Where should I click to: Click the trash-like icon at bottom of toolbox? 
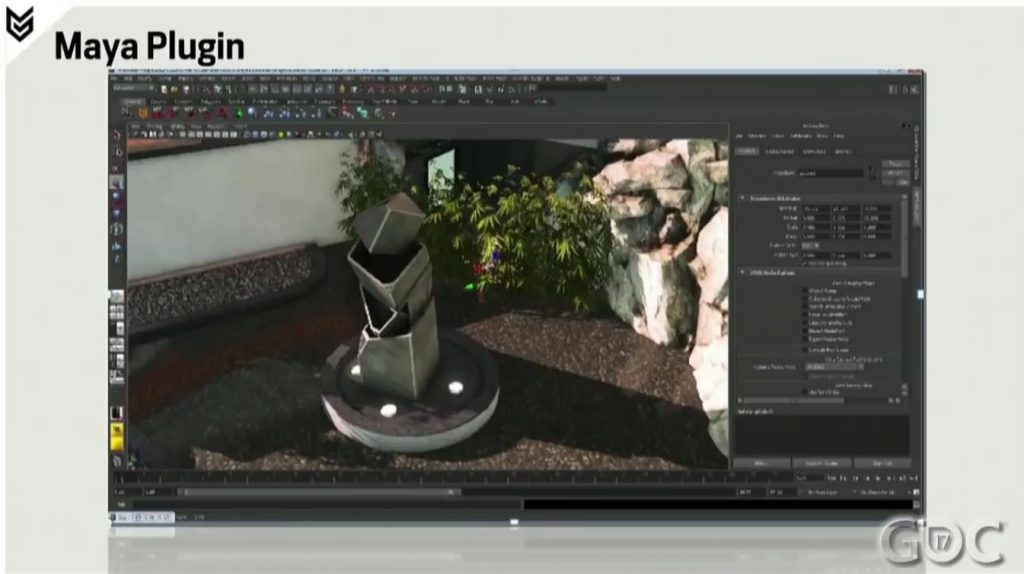point(117,461)
